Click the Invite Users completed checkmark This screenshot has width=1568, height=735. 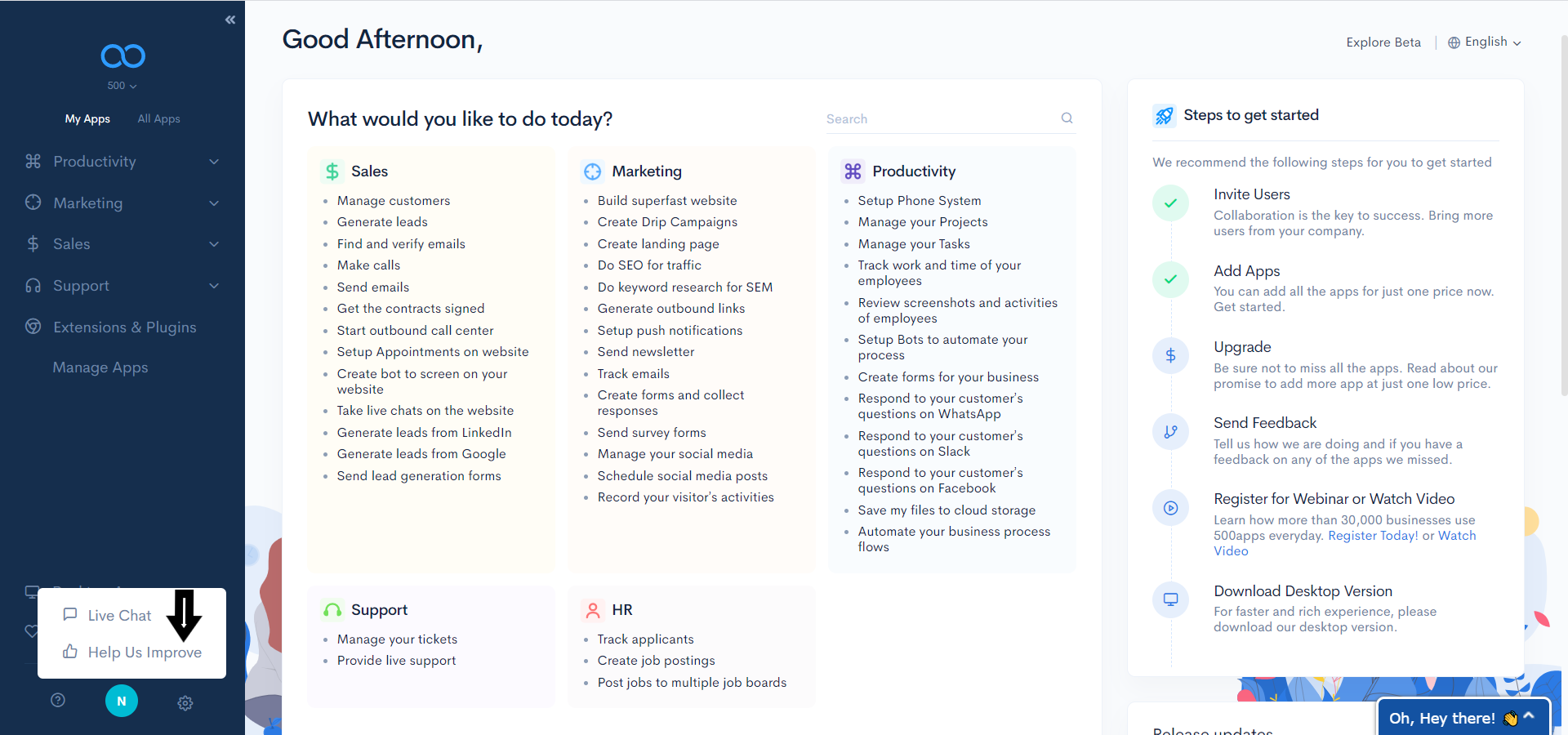(x=1170, y=203)
